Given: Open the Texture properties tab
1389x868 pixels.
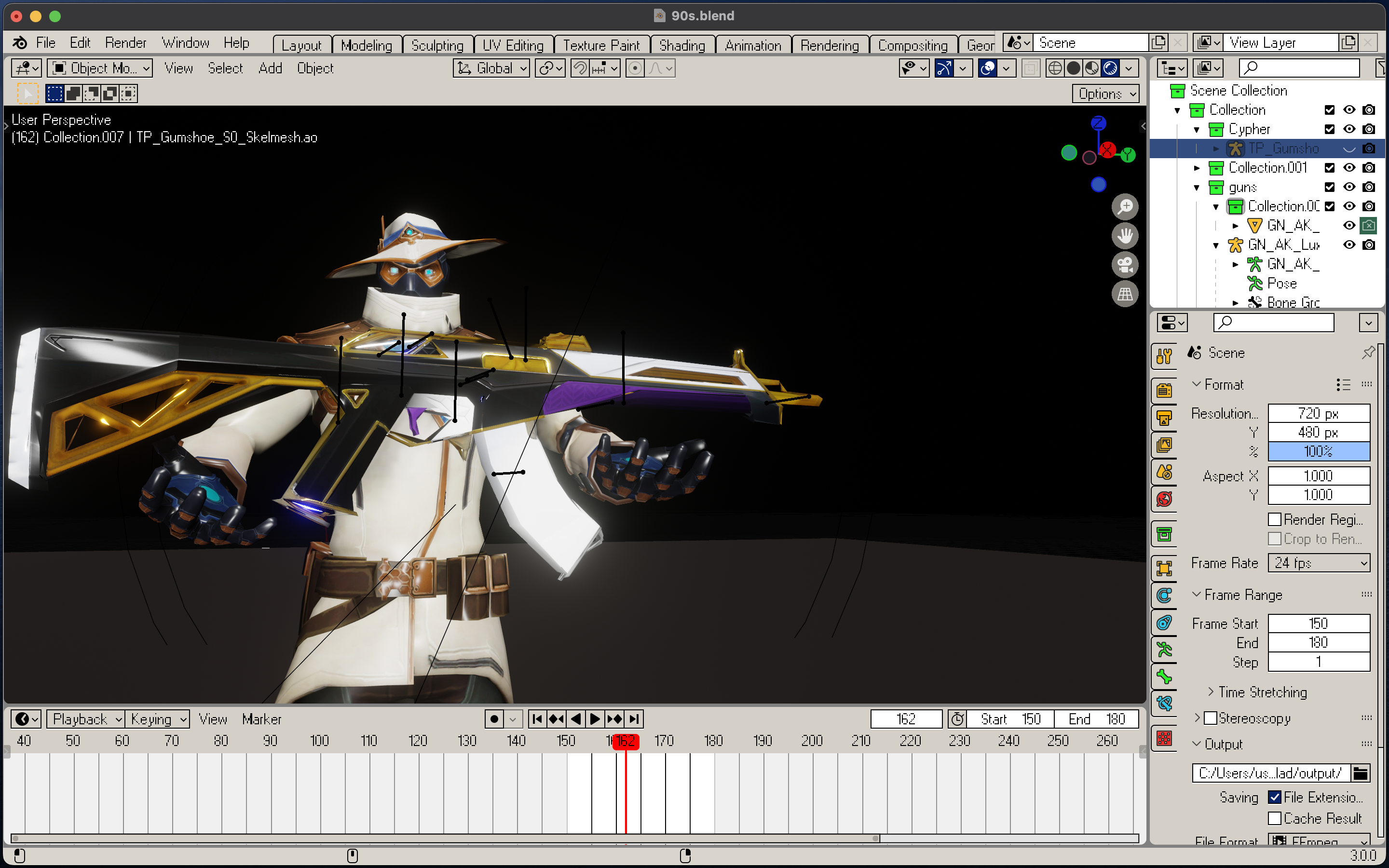Looking at the screenshot, I should point(1164,738).
